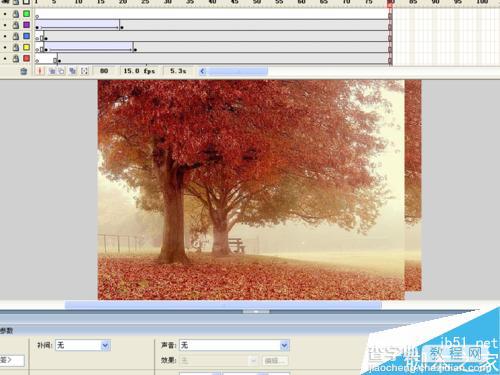Click the stage horizontal scrollbar

click(x=223, y=304)
